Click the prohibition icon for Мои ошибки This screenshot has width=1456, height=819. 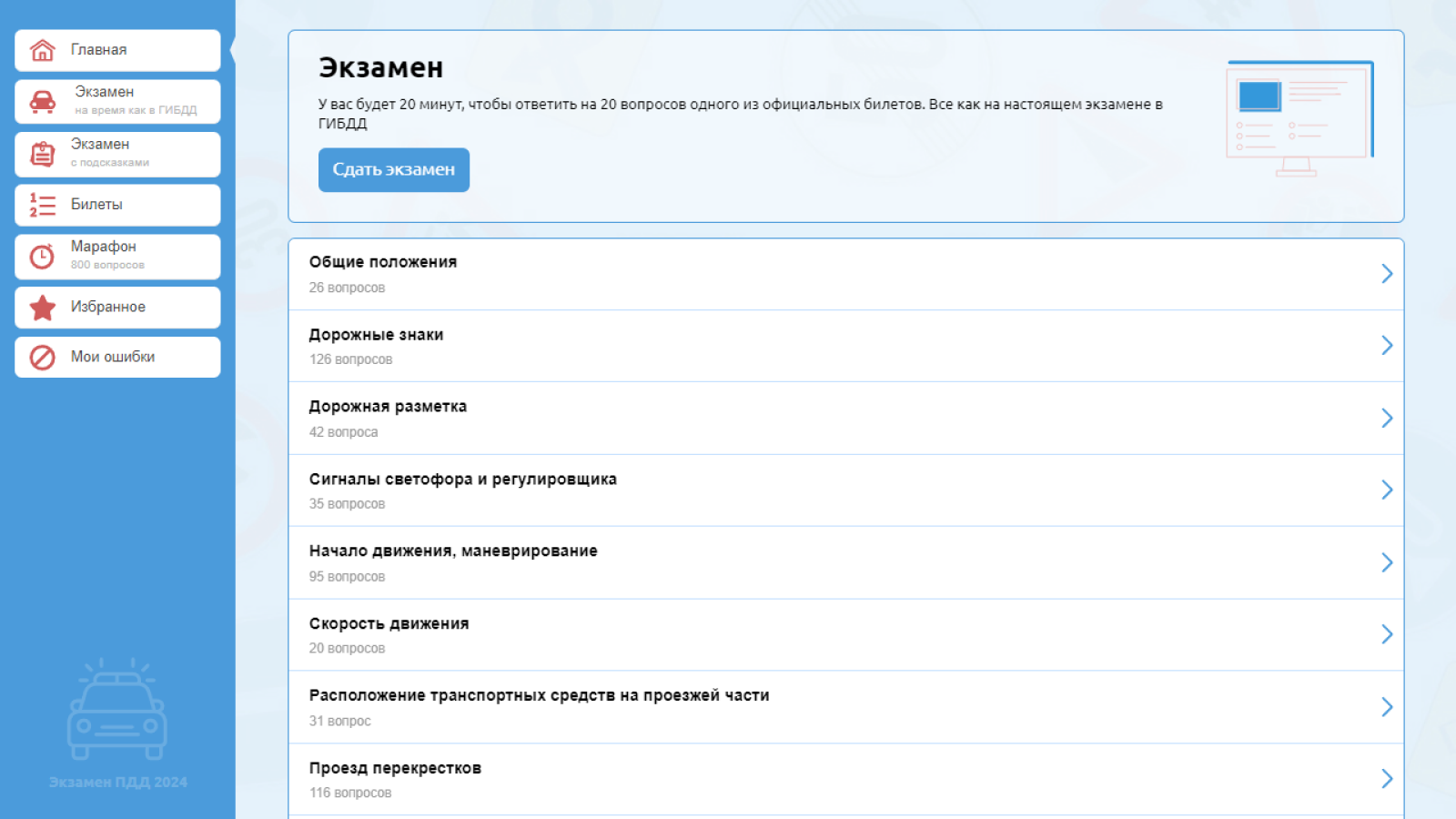pos(40,357)
